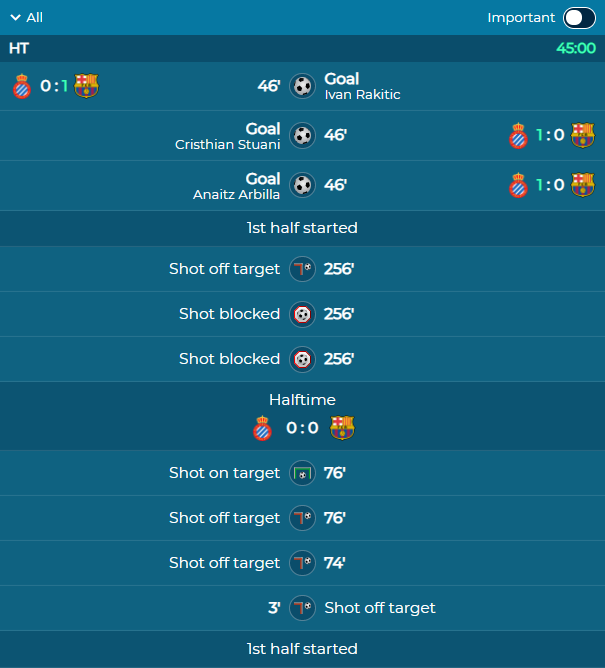Image resolution: width=605 pixels, height=668 pixels.
Task: Open player Cristhian Stuani
Action: [228, 144]
